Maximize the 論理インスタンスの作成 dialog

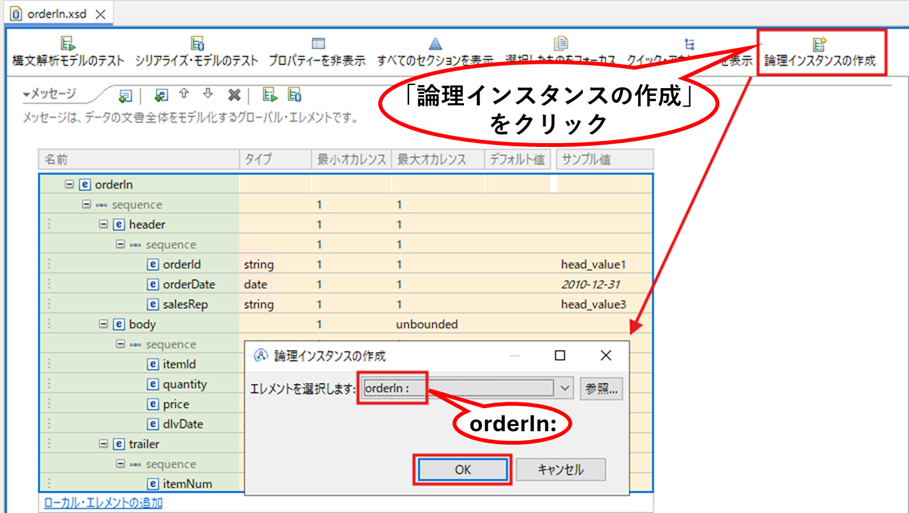560,355
